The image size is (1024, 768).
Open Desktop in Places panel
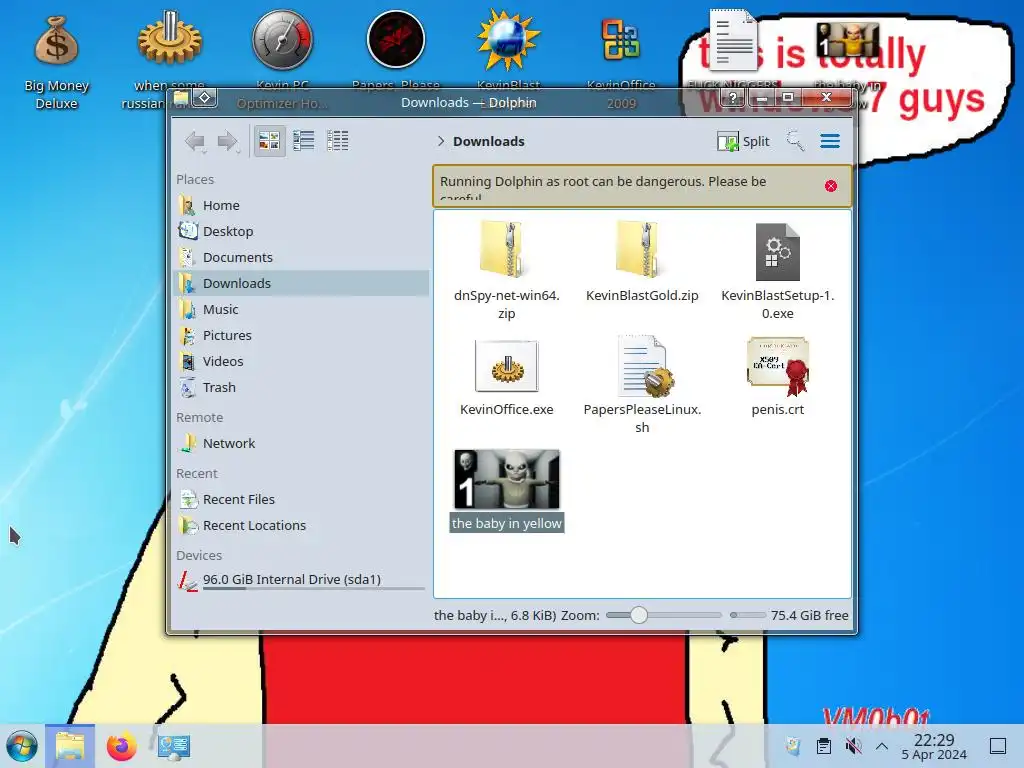(301, 231)
